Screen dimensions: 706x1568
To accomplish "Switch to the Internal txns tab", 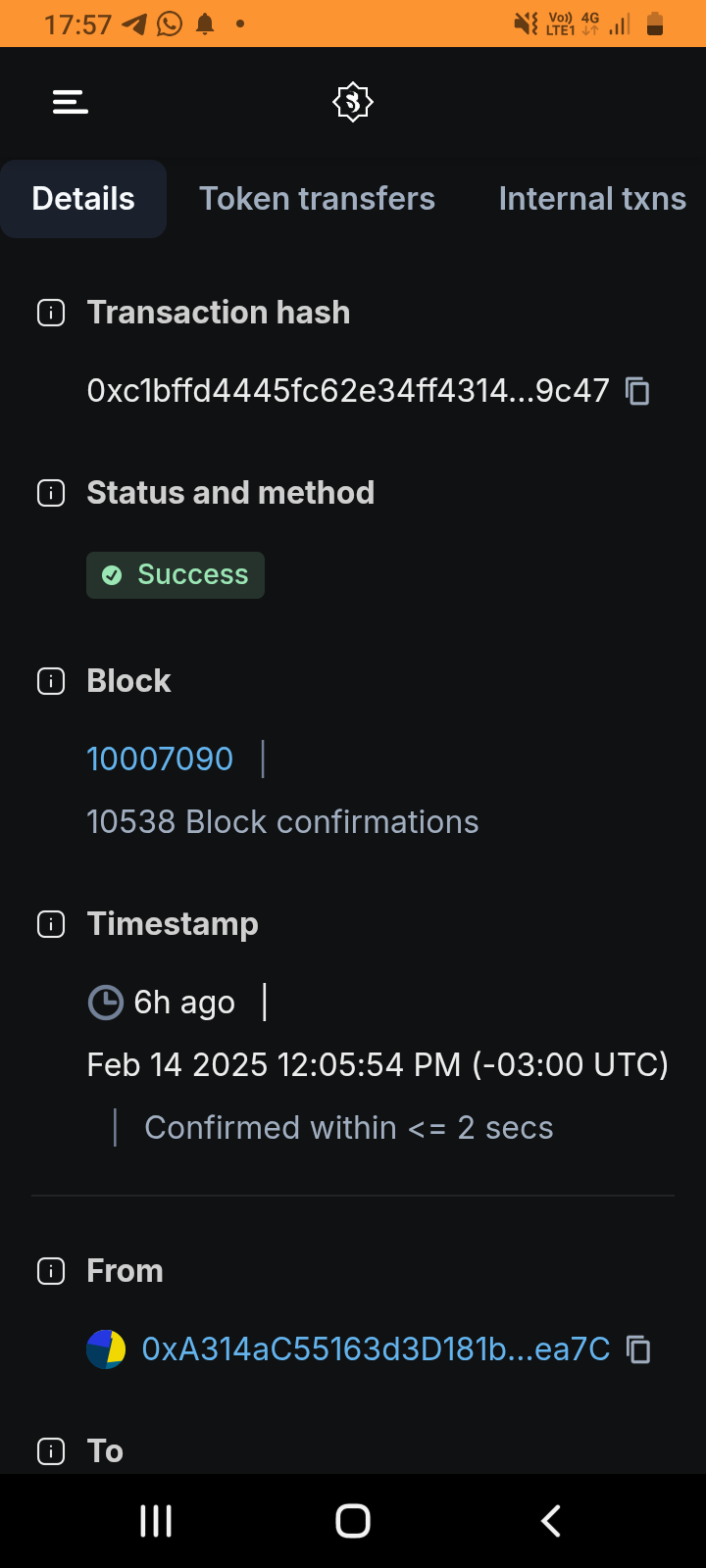I will [x=592, y=199].
